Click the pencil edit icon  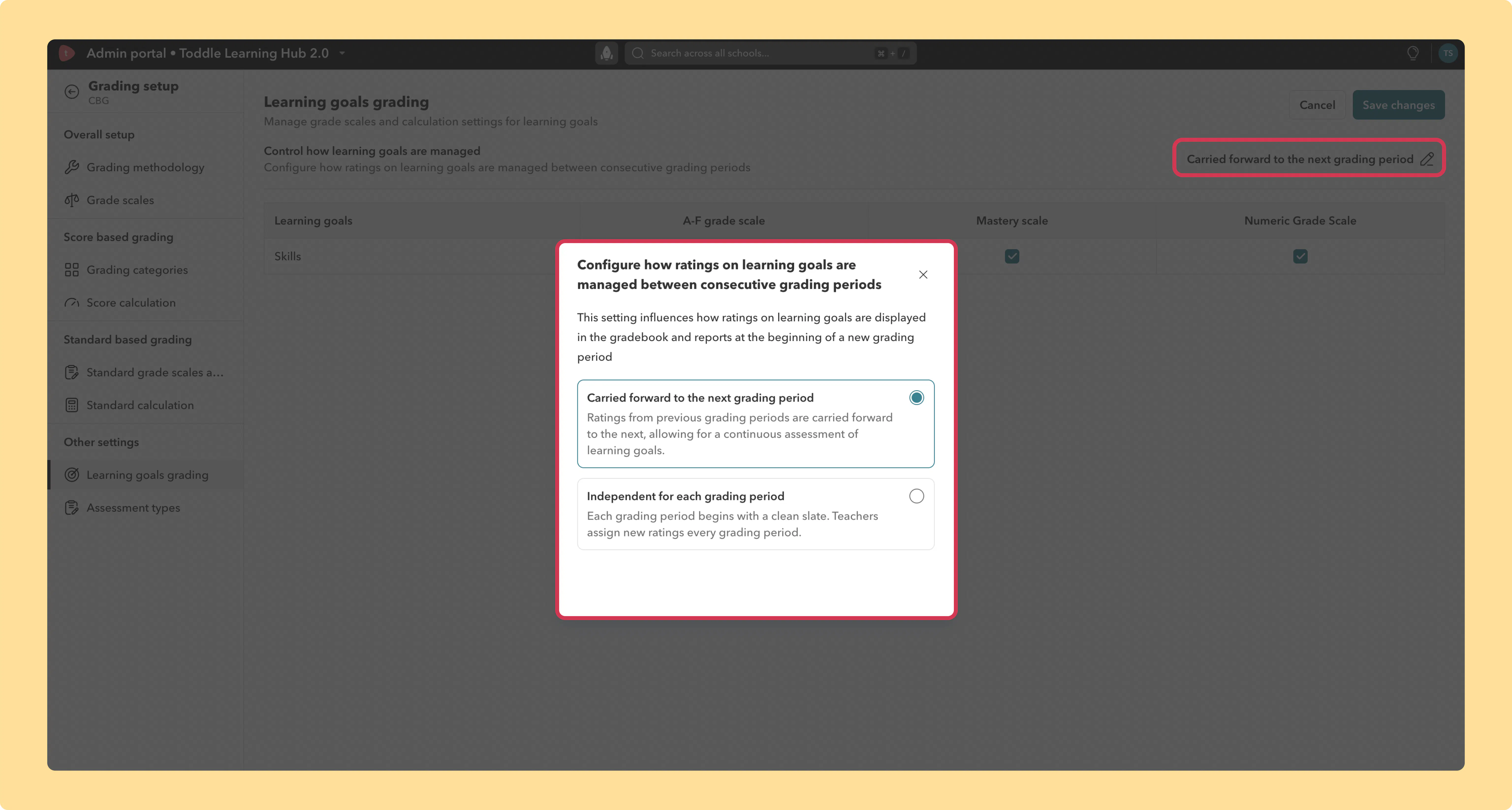(x=1427, y=159)
